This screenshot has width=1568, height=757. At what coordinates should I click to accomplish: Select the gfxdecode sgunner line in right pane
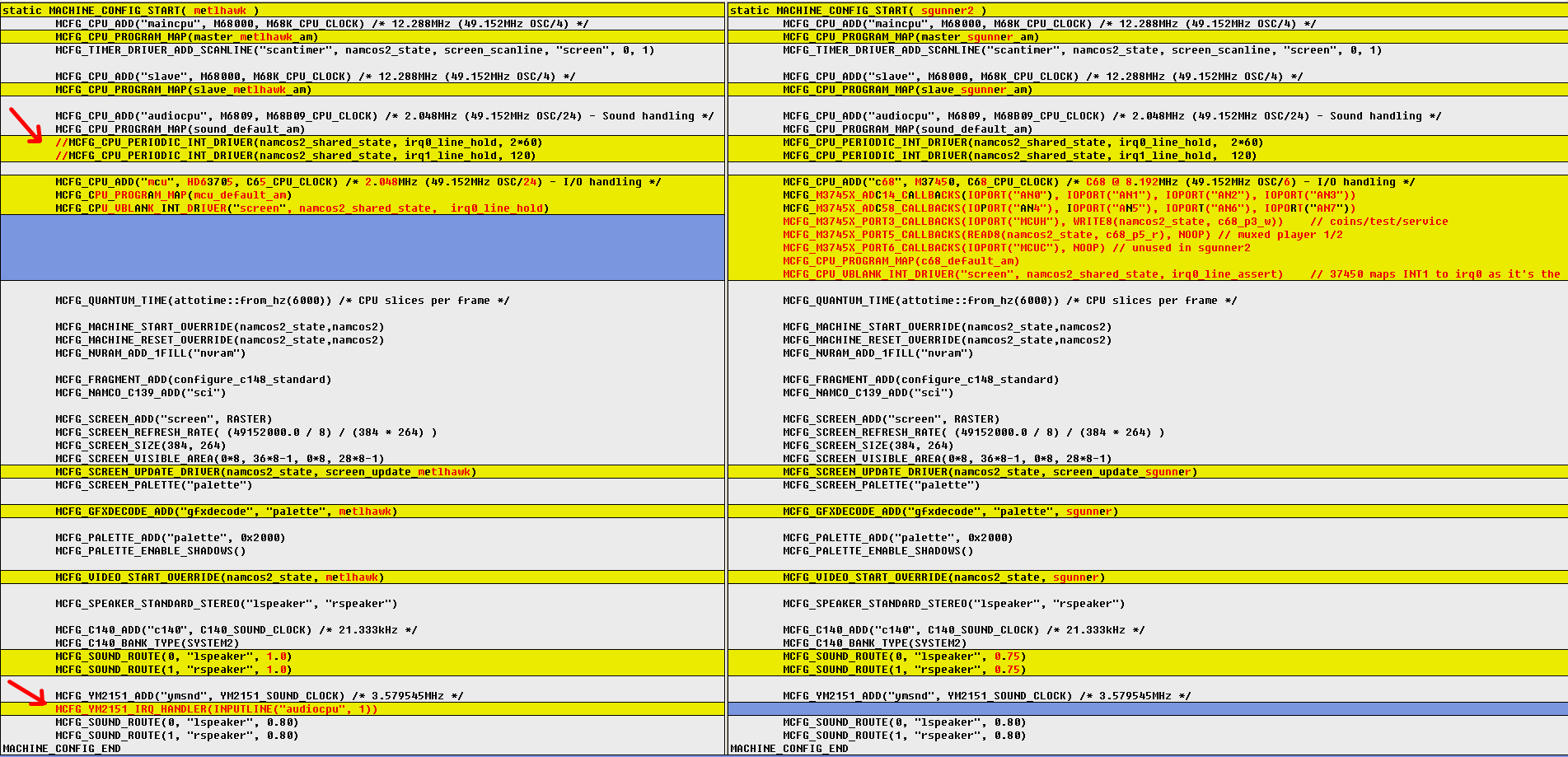pos(949,512)
